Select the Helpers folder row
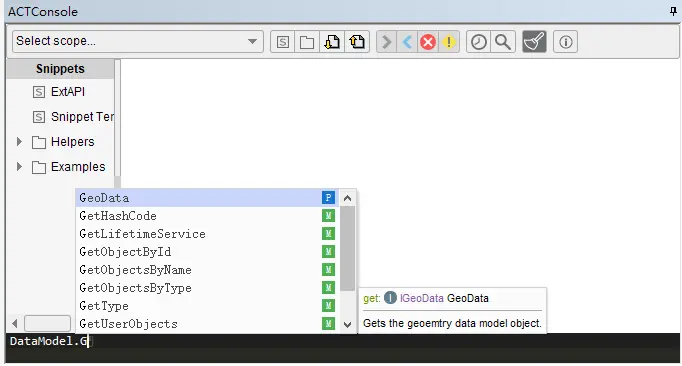 72,142
